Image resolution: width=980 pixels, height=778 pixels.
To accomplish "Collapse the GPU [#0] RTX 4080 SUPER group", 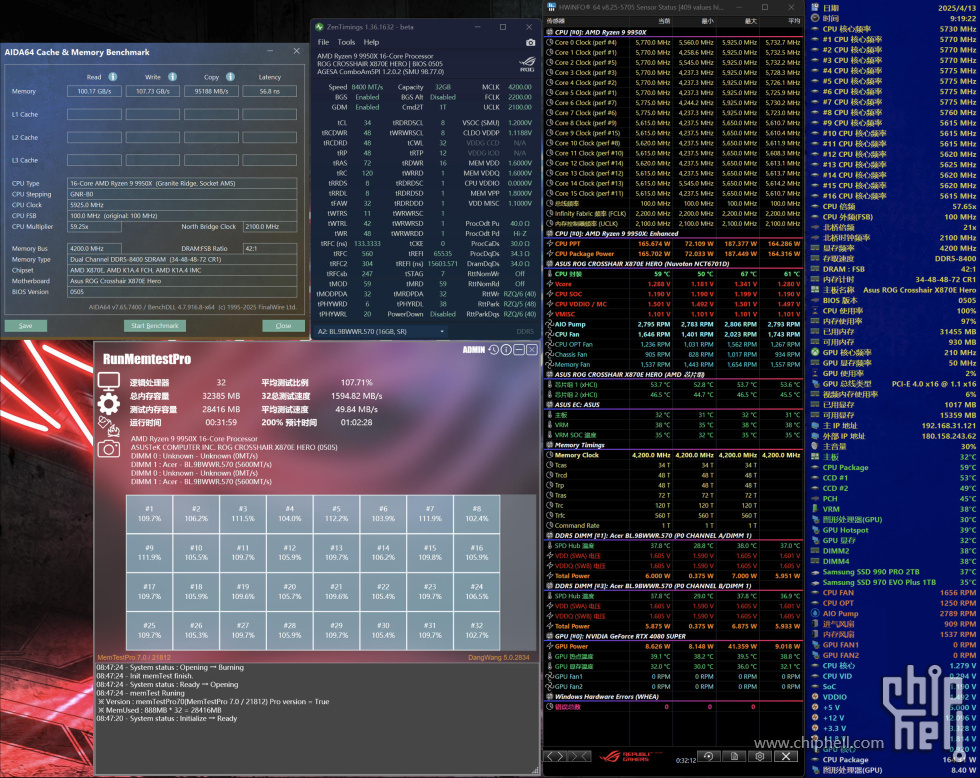I will [550, 636].
